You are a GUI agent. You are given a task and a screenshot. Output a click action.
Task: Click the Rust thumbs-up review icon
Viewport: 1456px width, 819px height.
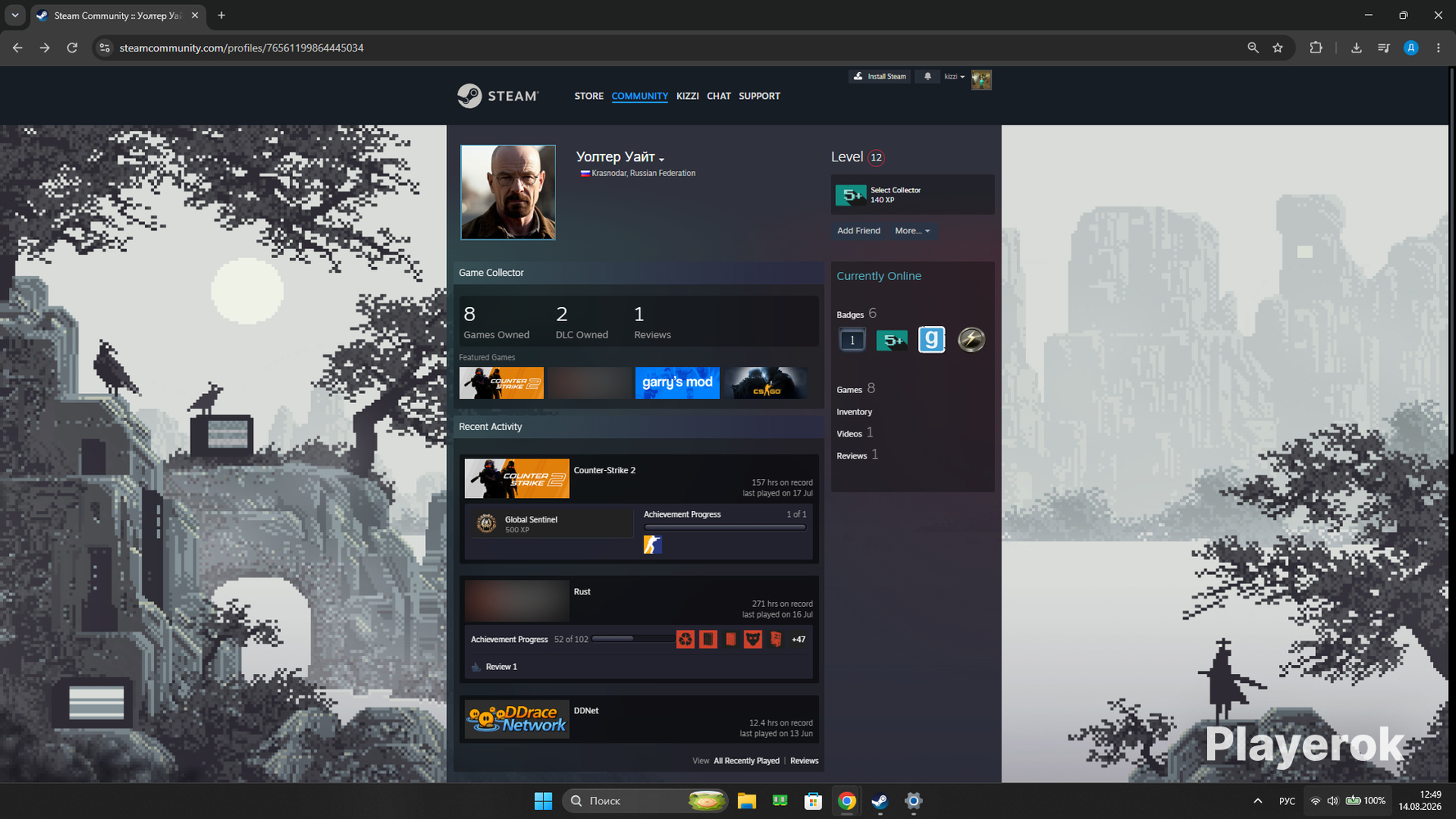click(x=477, y=667)
